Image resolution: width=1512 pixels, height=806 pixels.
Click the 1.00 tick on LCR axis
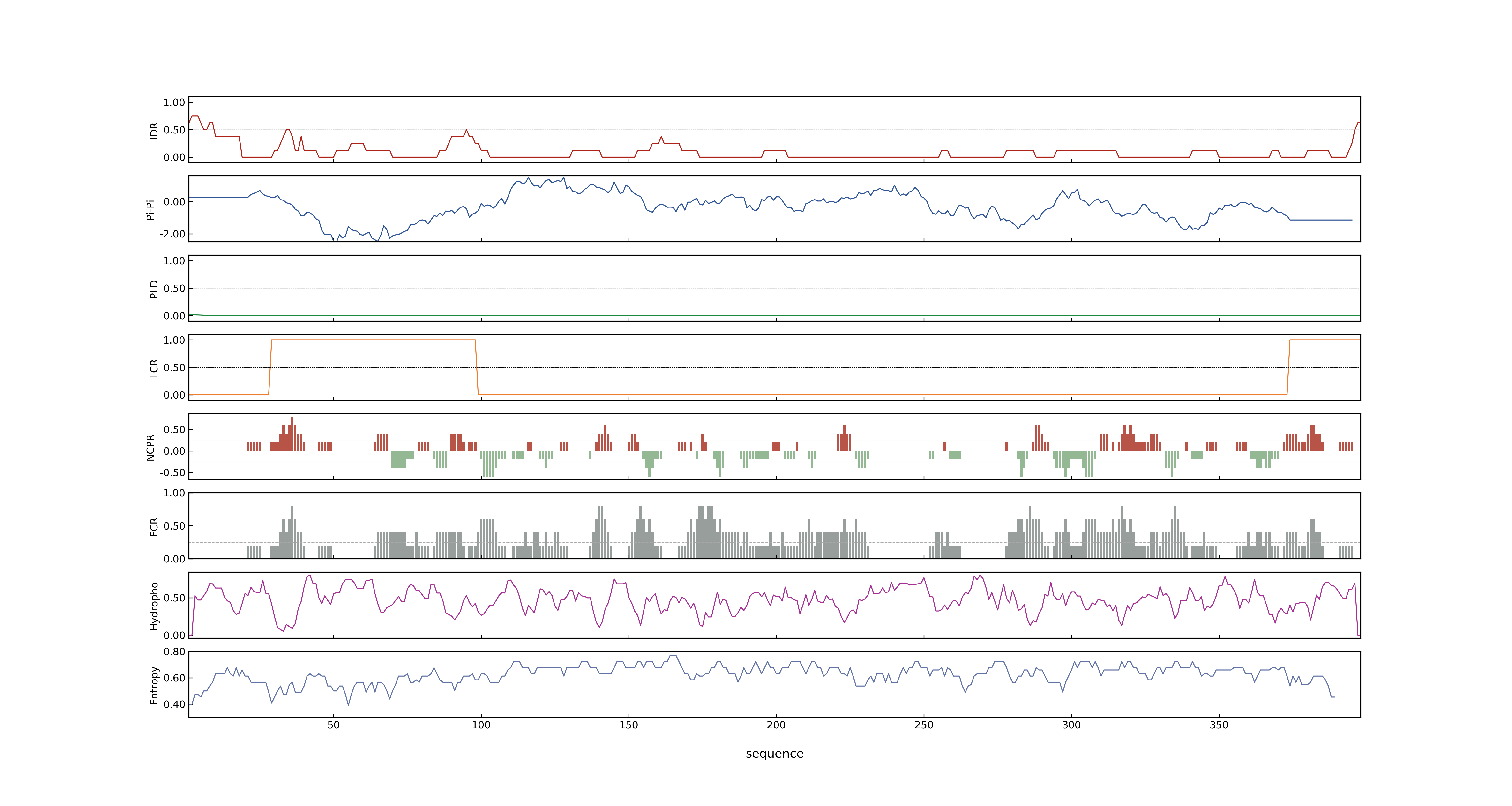[174, 340]
